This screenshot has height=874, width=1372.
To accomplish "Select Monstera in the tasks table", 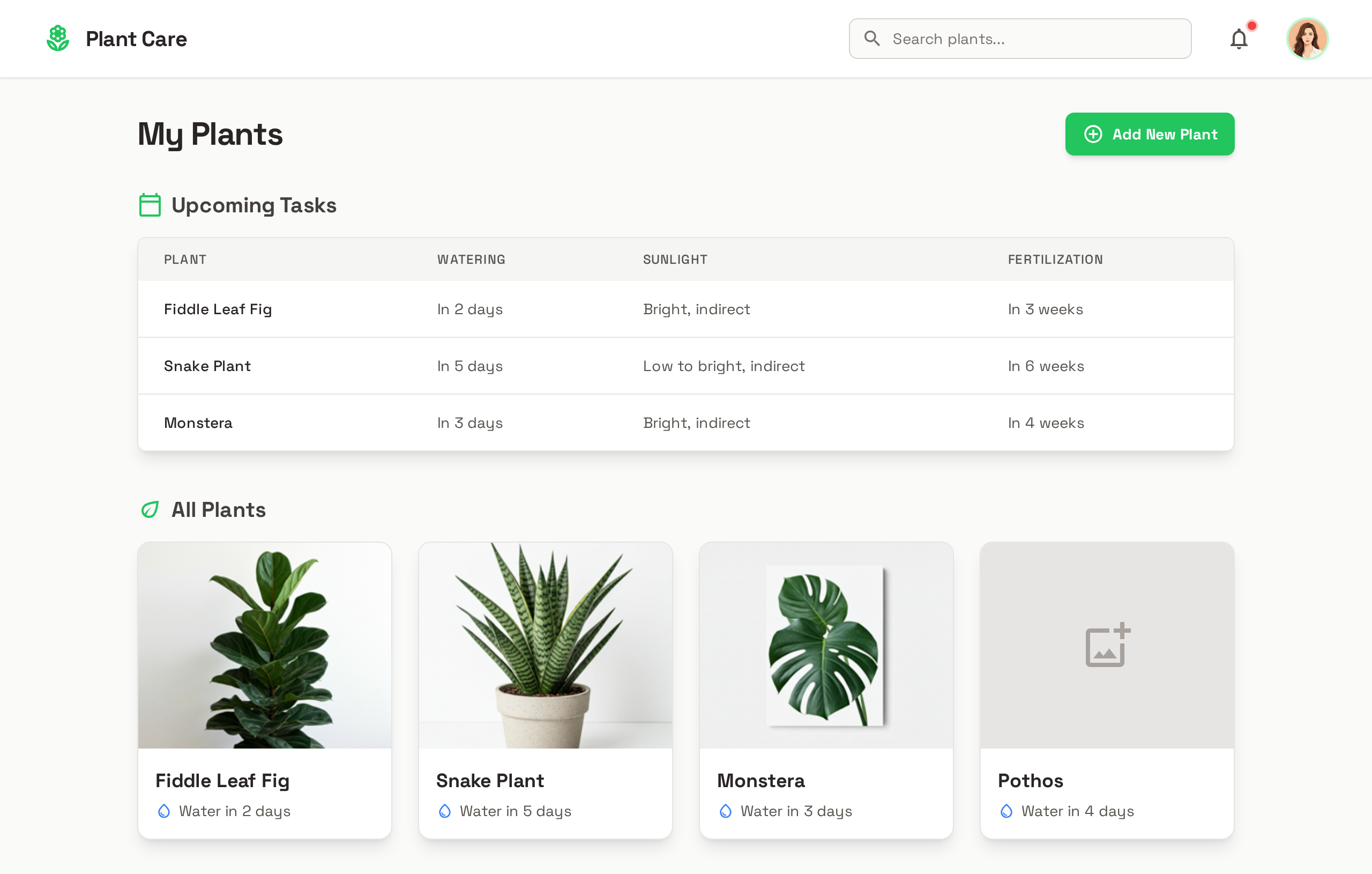I will click(198, 423).
